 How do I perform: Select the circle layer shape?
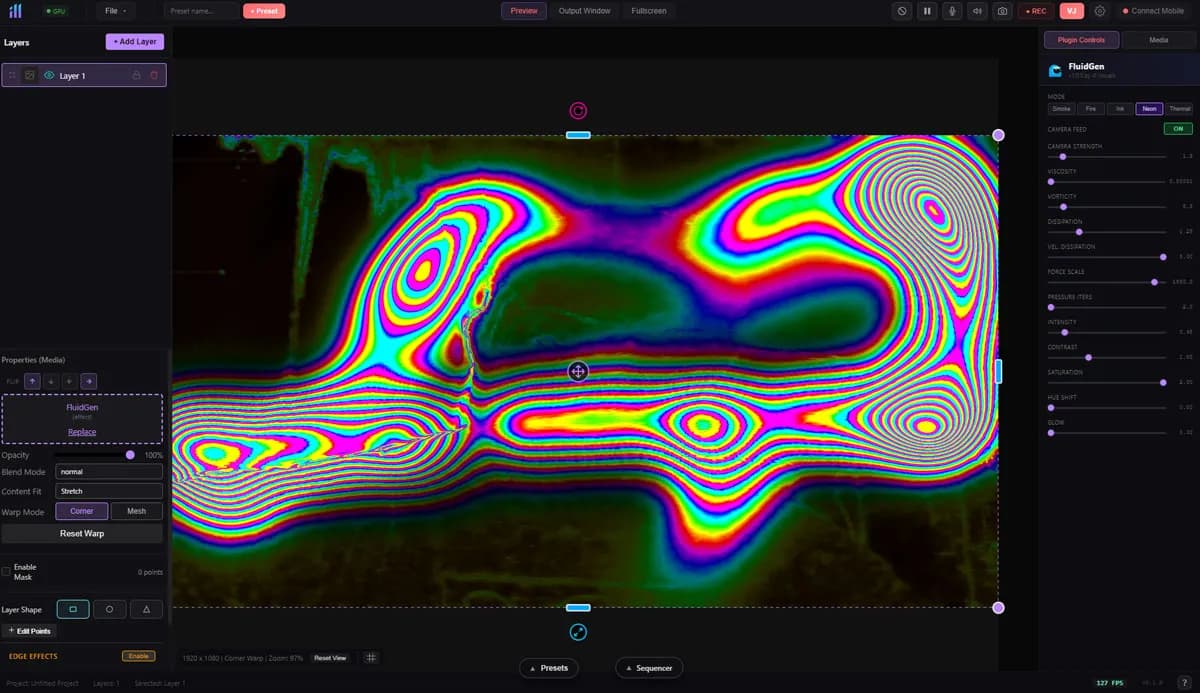(x=109, y=608)
